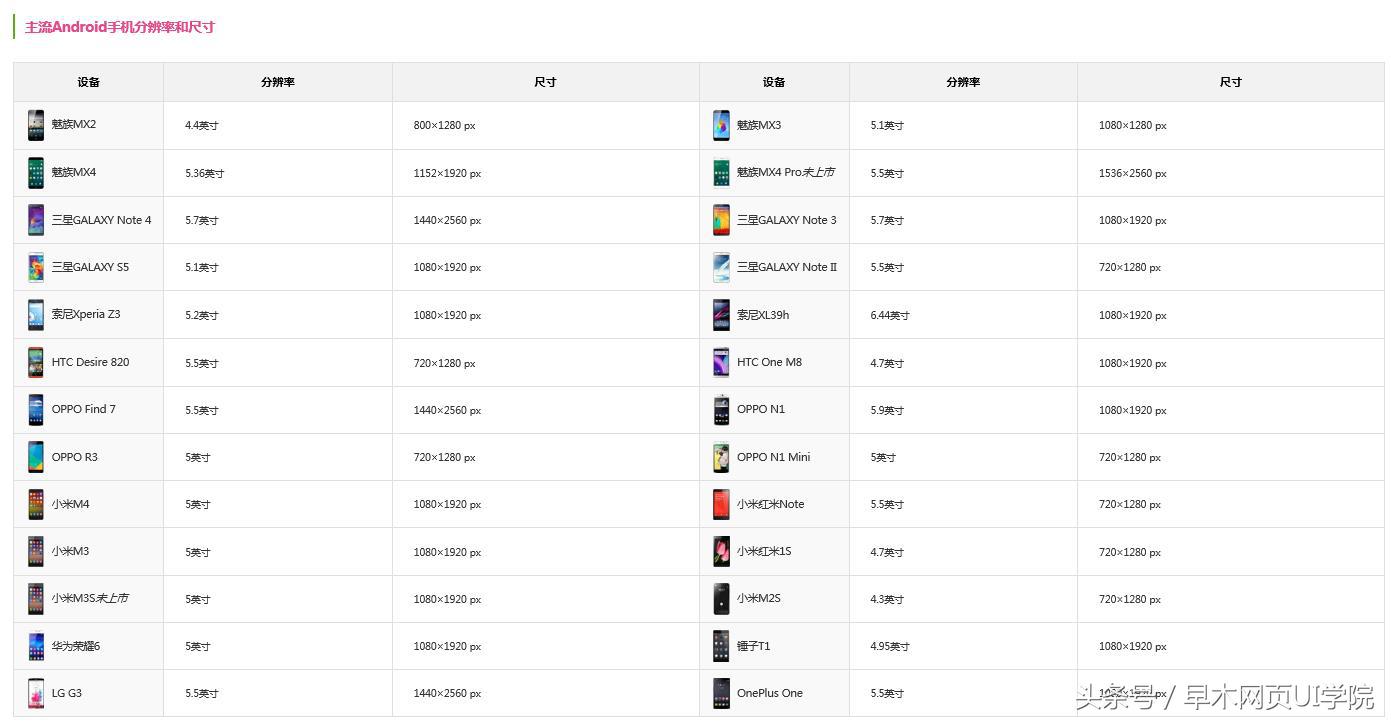Click the 三星GALAXY S5 phone thumbnail

[x=36, y=268]
